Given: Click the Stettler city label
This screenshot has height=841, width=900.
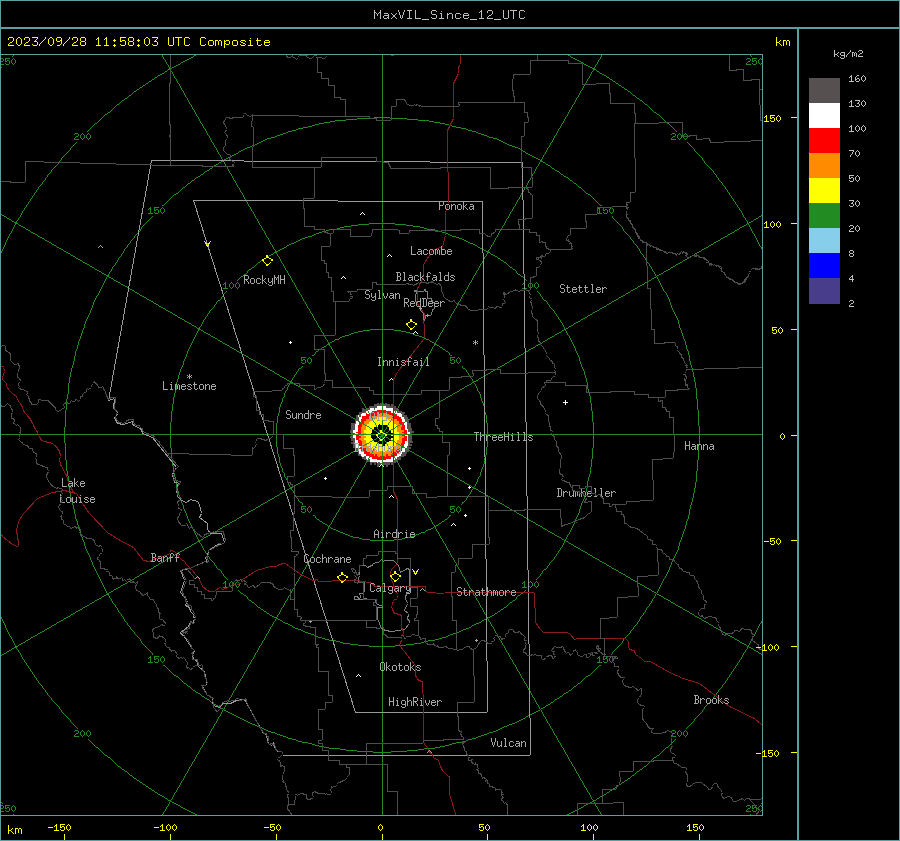Looking at the screenshot, I should click(x=583, y=289).
